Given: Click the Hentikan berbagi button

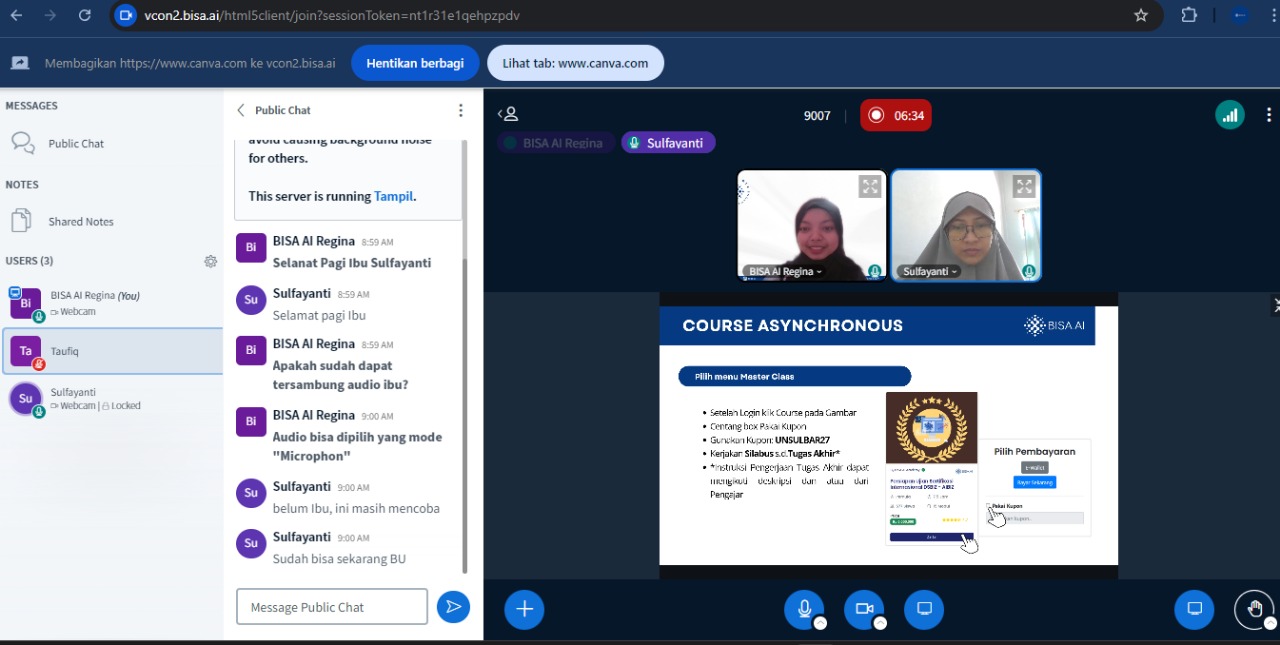Looking at the screenshot, I should [x=415, y=63].
